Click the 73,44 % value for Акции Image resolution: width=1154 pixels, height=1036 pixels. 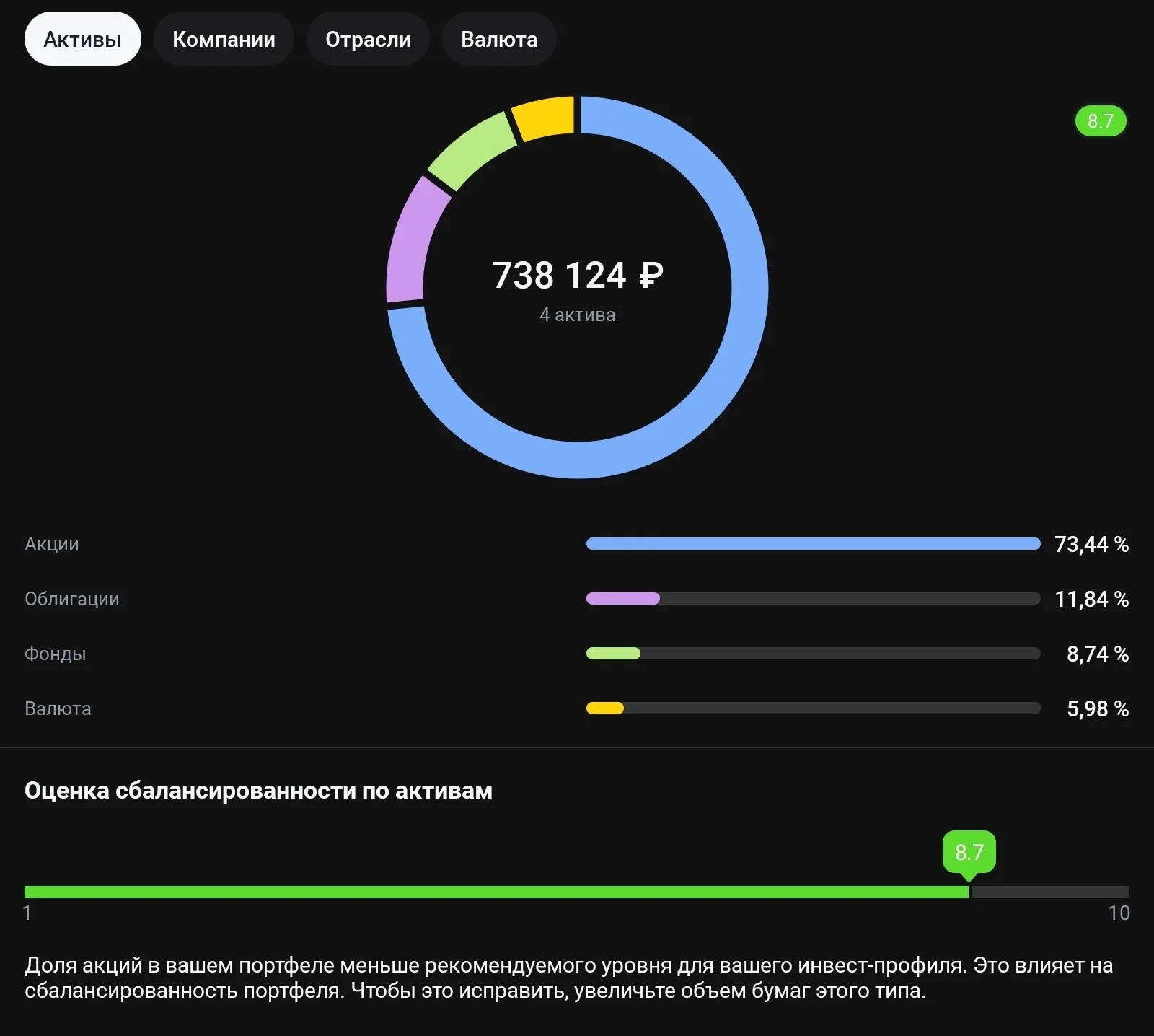pos(1091,544)
